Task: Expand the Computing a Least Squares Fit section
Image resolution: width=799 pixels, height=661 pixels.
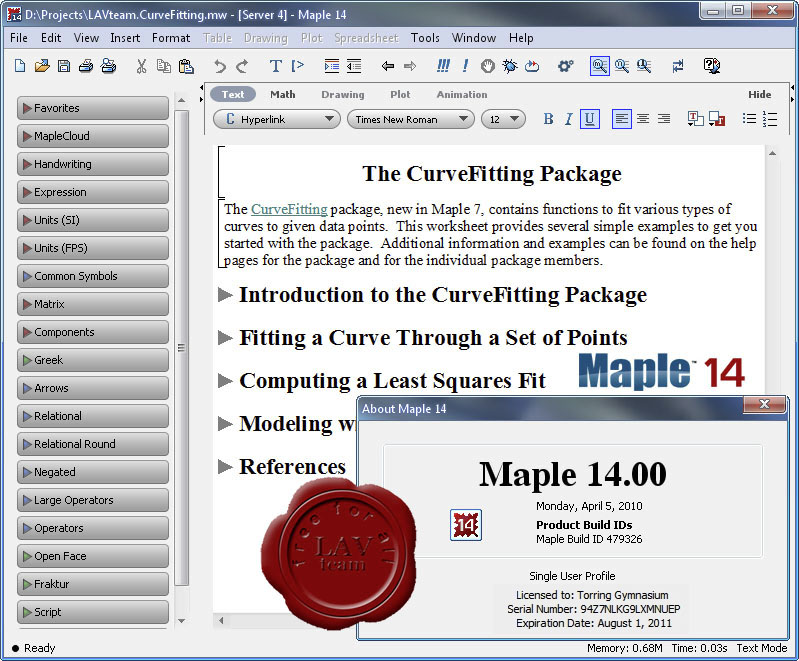Action: pos(225,380)
